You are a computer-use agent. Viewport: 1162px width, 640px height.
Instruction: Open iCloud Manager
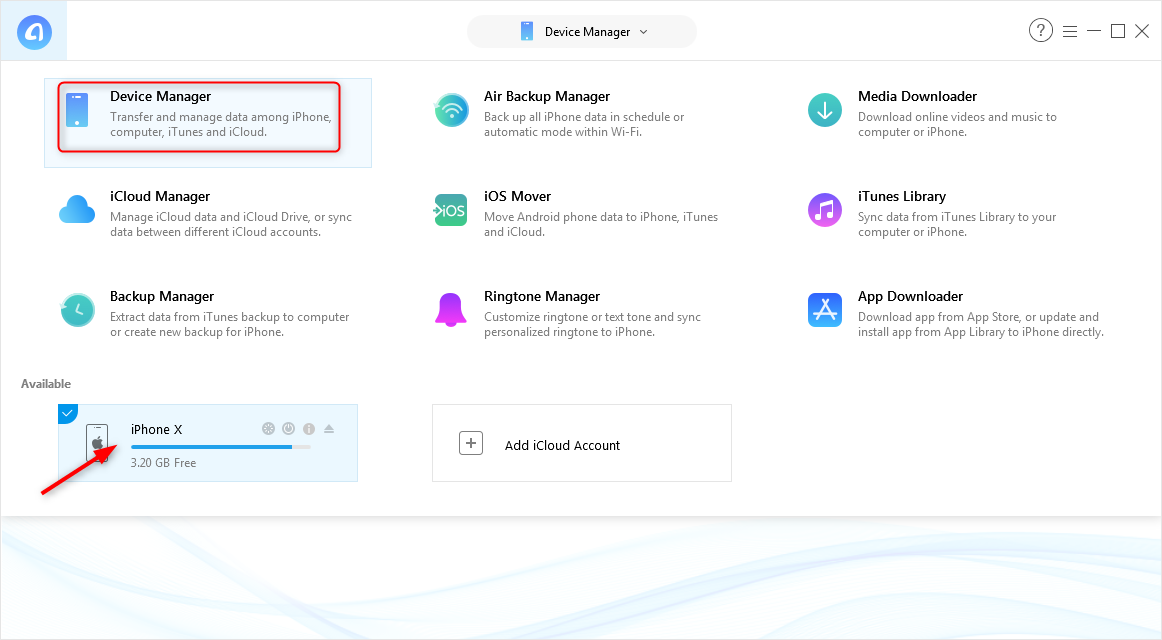click(x=160, y=196)
